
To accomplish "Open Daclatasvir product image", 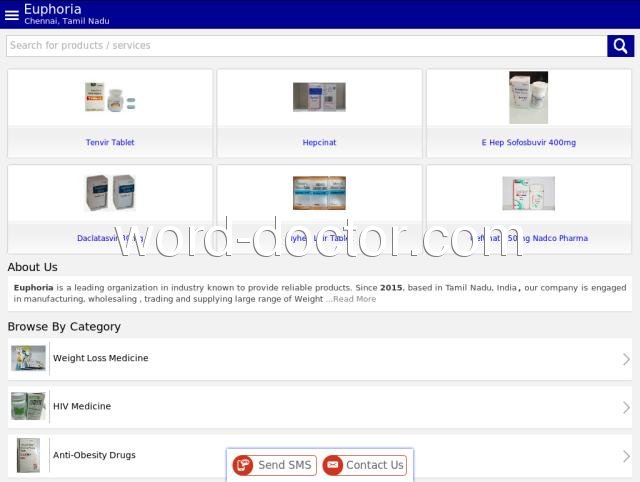I will 110,193.
